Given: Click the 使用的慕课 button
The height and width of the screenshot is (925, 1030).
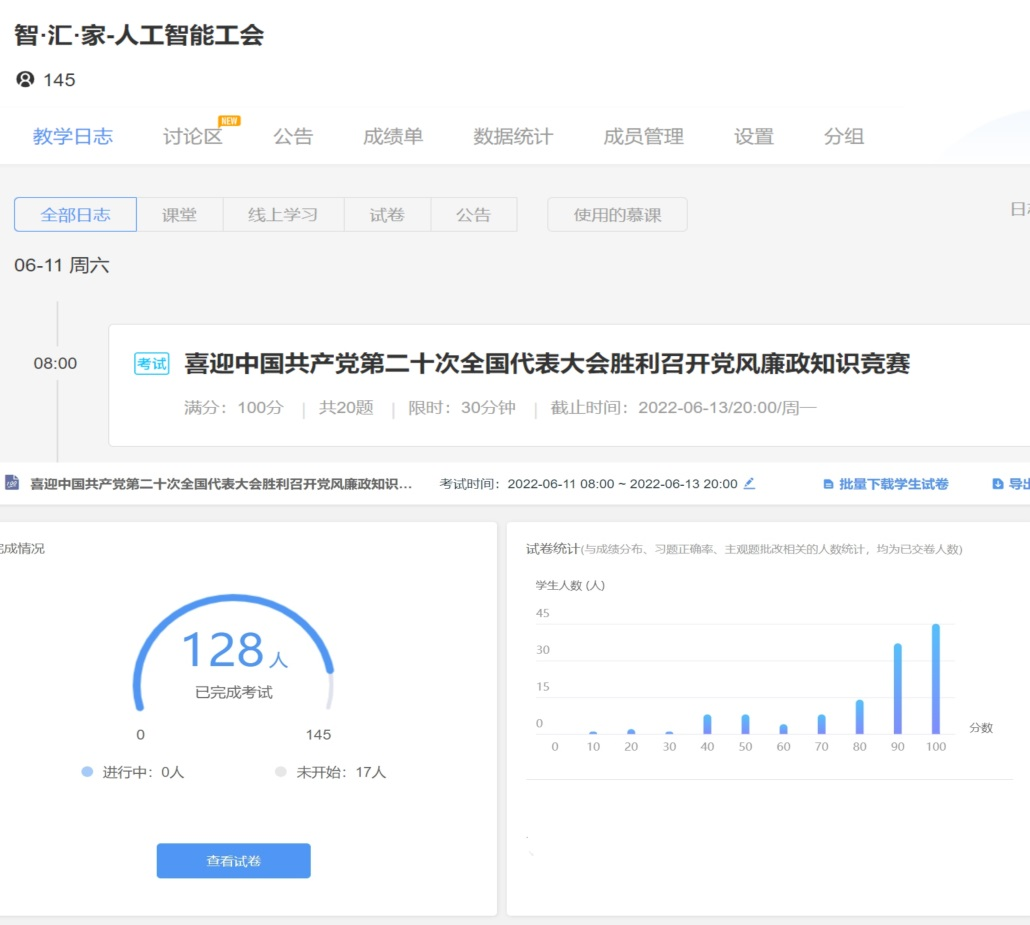Looking at the screenshot, I should 617,215.
